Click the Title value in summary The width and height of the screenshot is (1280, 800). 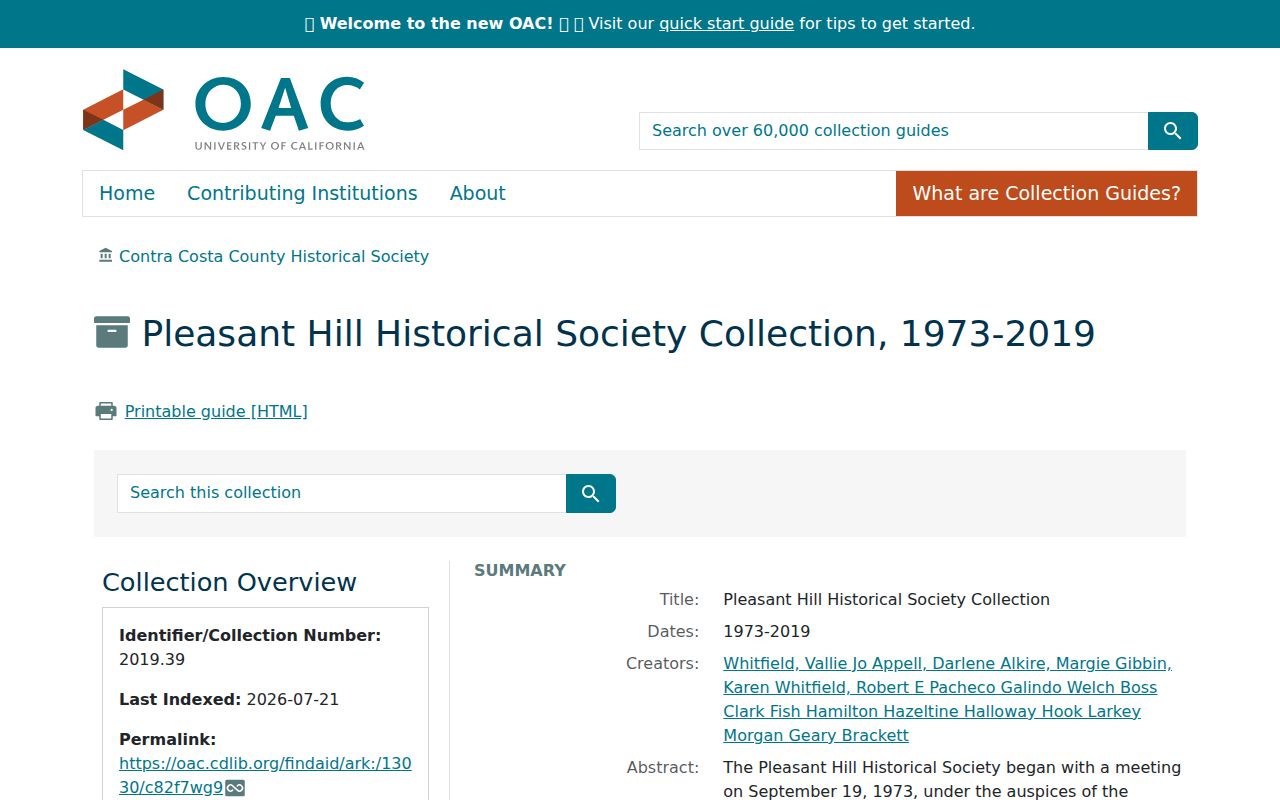tap(886, 599)
